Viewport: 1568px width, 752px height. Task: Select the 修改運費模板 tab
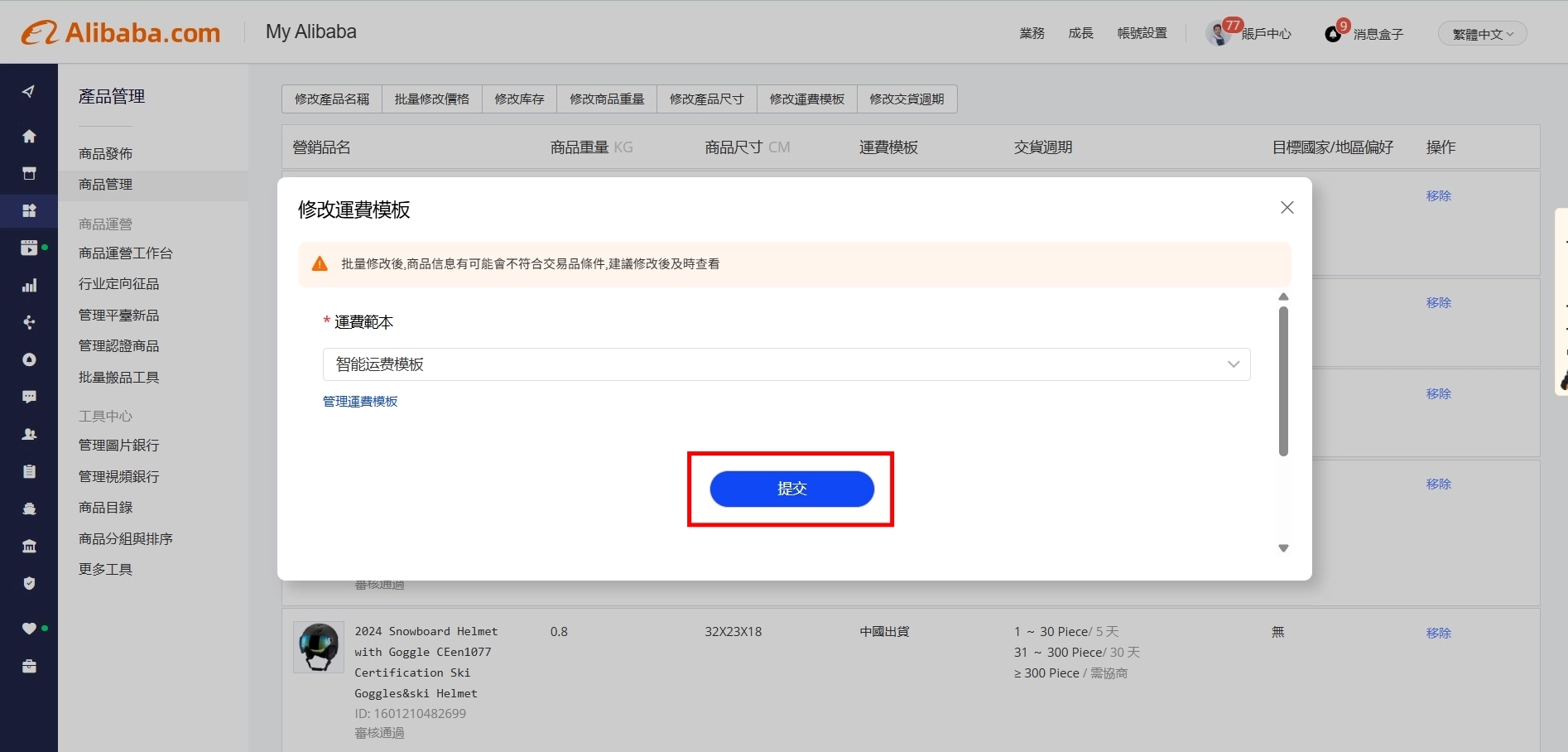(x=807, y=99)
